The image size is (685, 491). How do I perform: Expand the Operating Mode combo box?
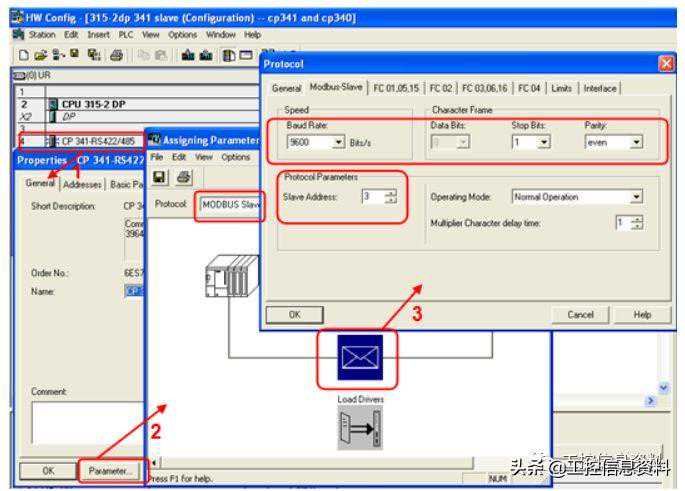click(x=636, y=197)
